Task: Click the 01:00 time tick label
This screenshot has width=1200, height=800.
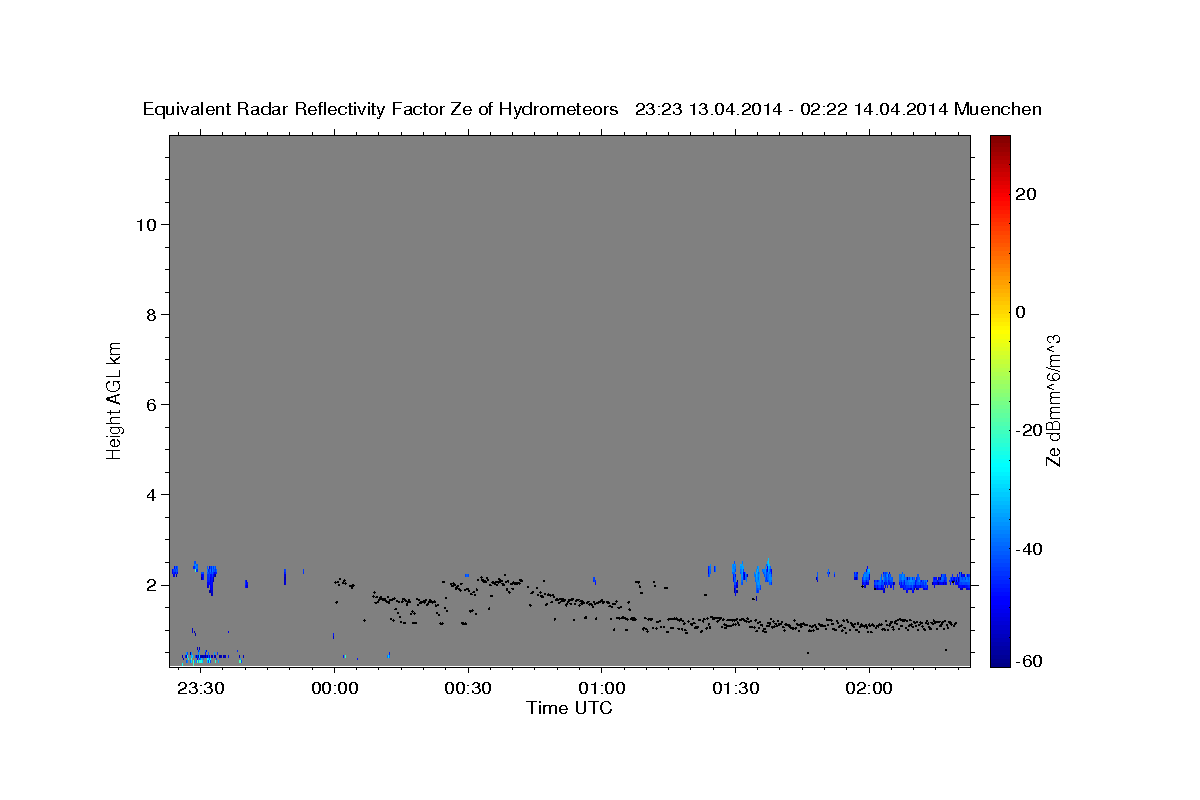Action: [x=602, y=689]
